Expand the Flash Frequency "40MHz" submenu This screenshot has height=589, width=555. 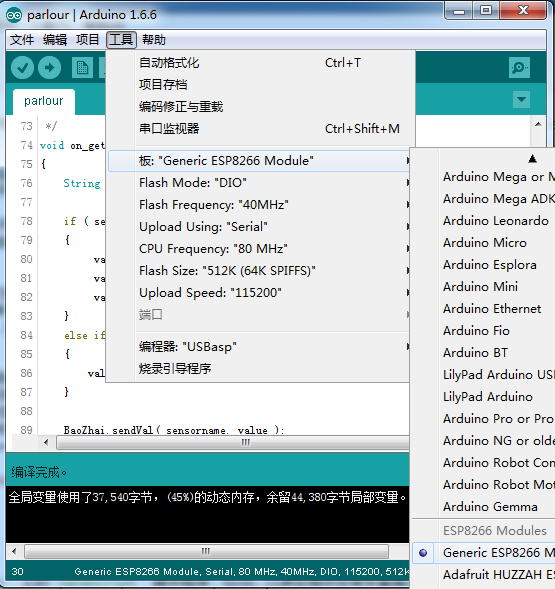259,205
